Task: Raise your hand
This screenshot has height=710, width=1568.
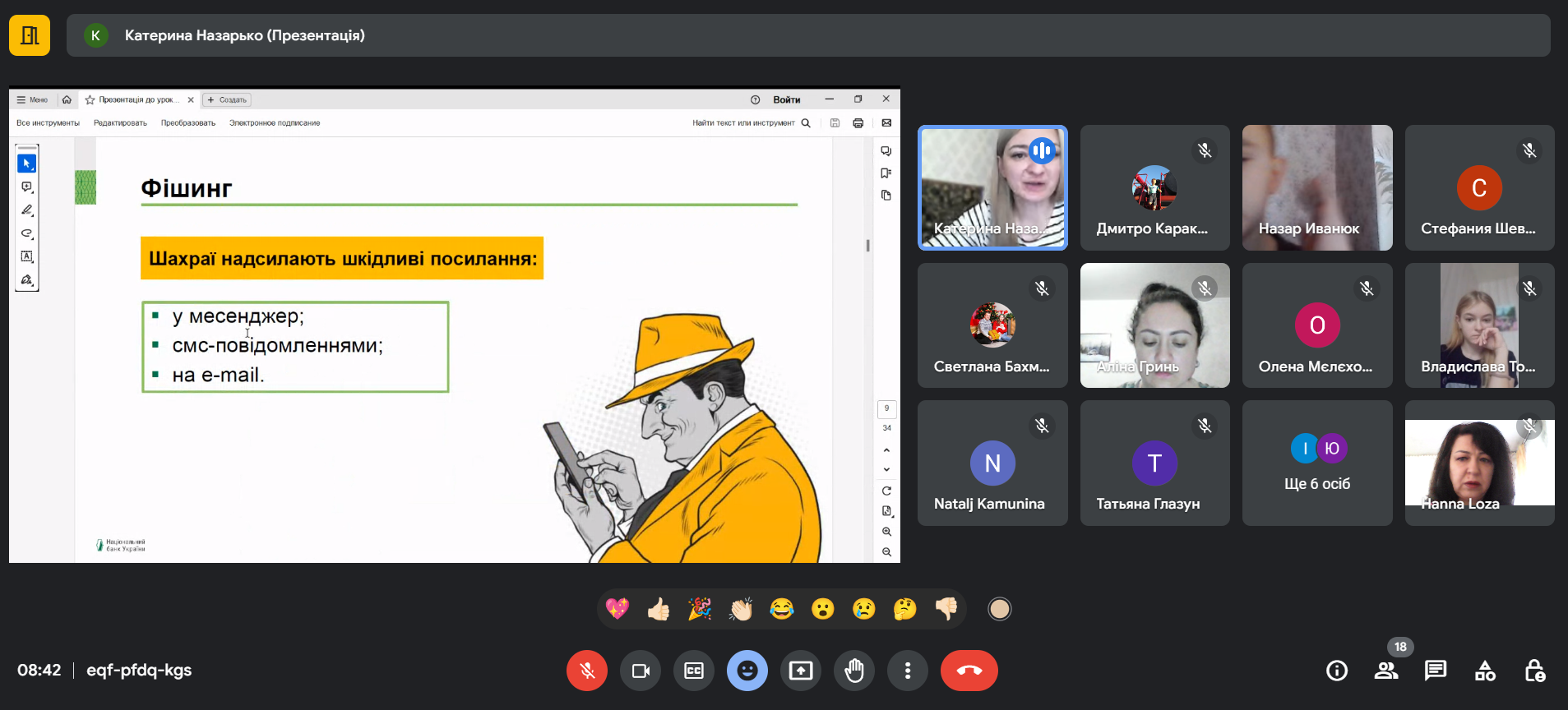Action: pyautogui.click(x=854, y=671)
